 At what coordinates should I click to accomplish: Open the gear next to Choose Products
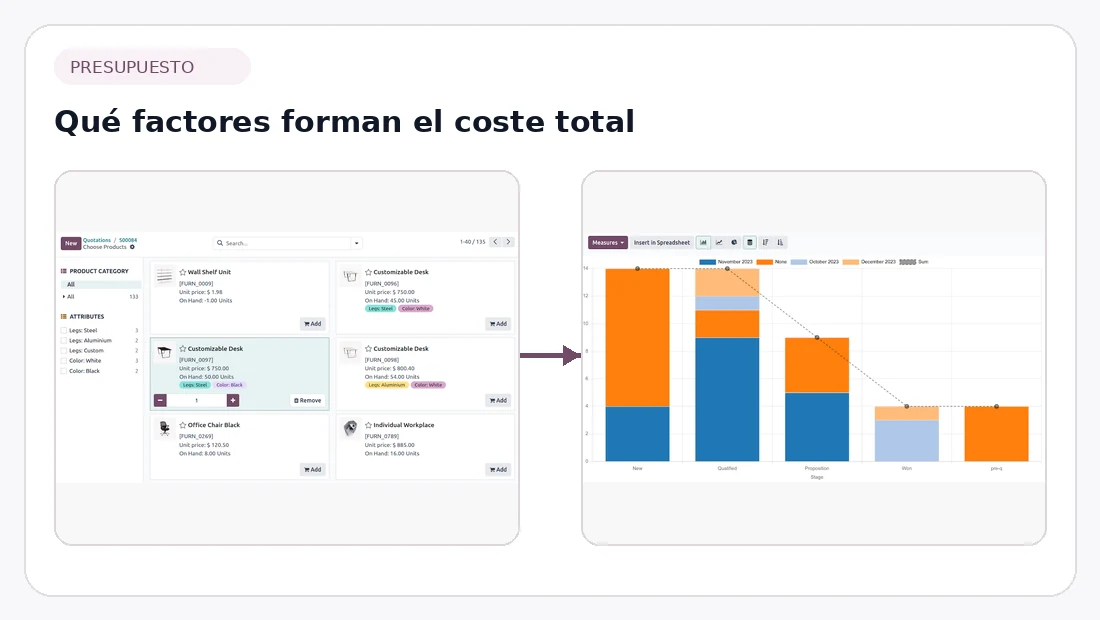(x=132, y=247)
